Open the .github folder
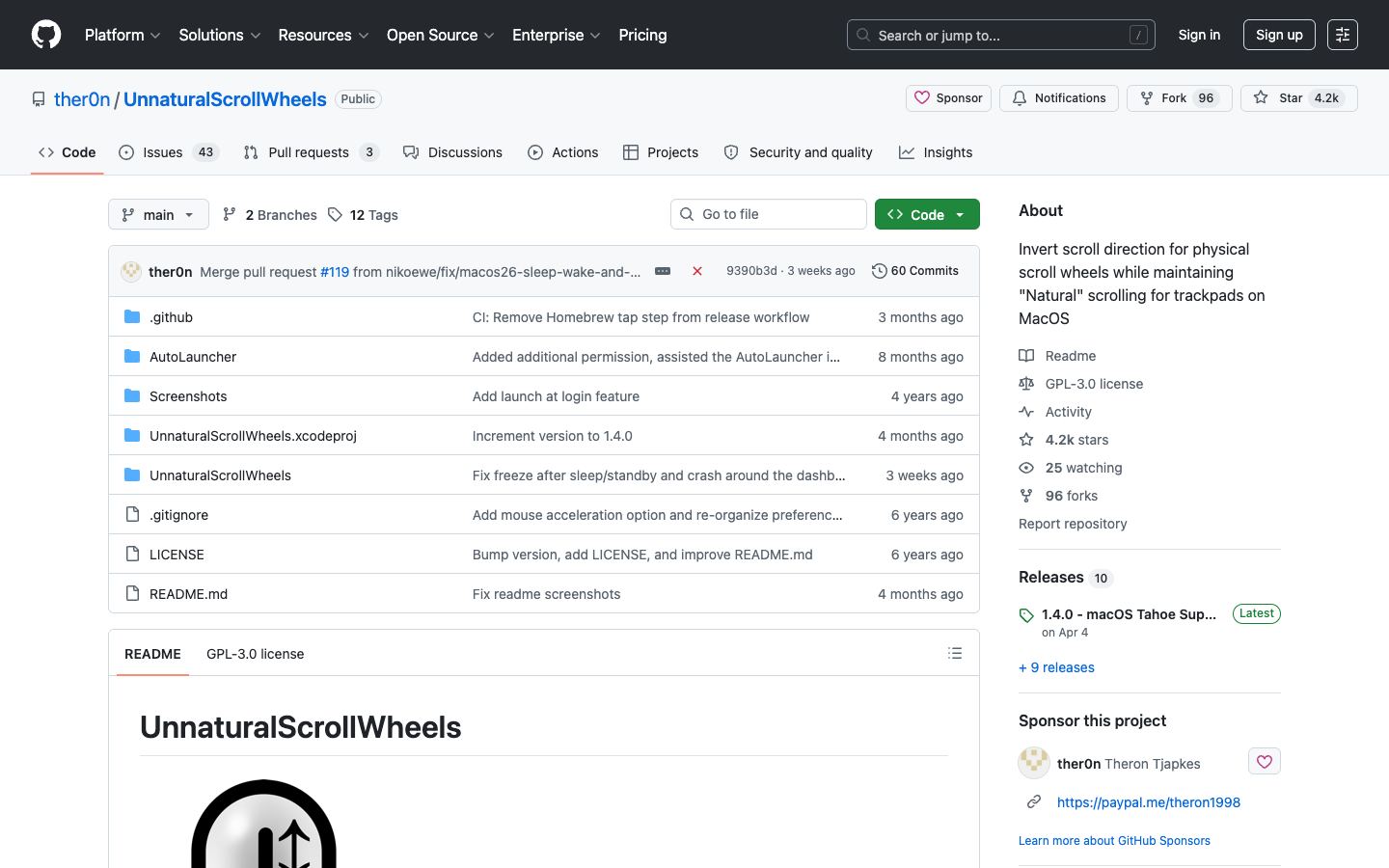The image size is (1389, 868). pos(171,317)
